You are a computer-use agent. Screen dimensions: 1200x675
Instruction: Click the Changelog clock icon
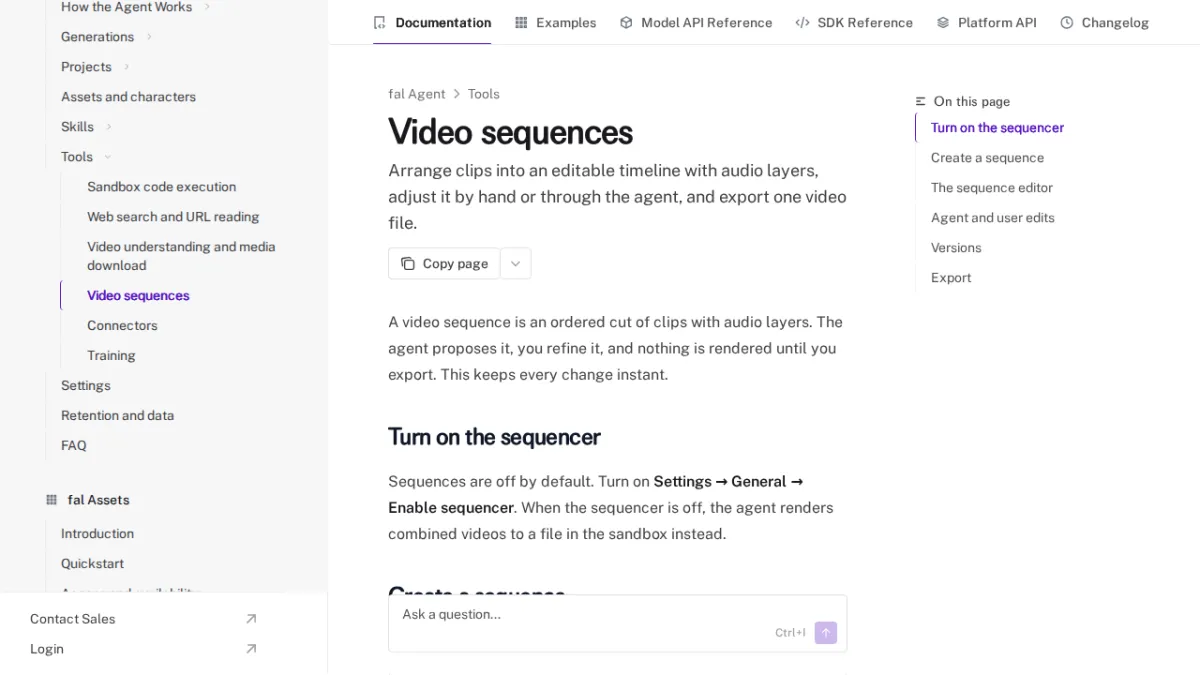(x=1067, y=22)
